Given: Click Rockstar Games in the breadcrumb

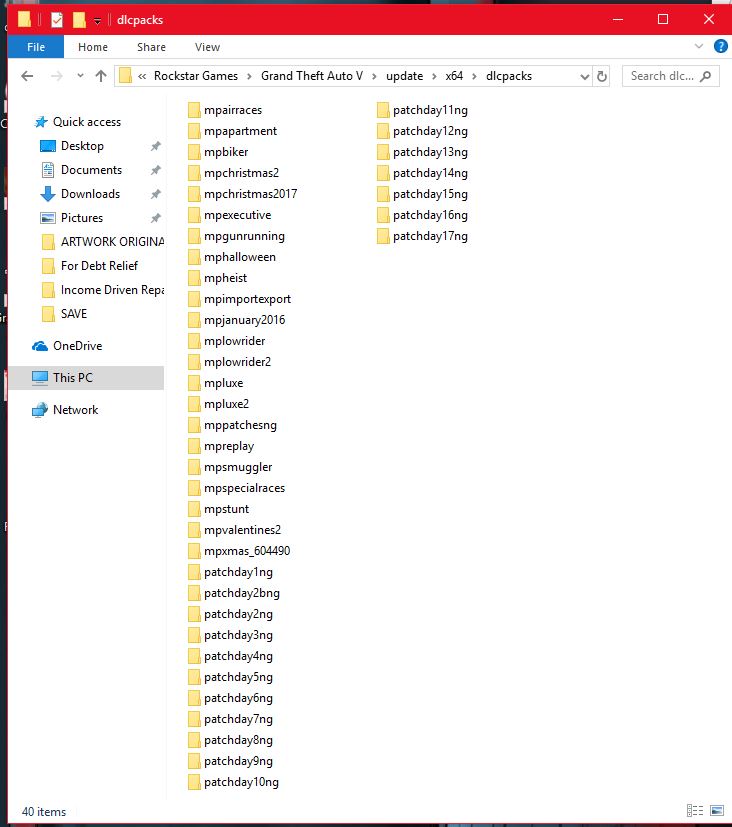Looking at the screenshot, I should pyautogui.click(x=196, y=76).
